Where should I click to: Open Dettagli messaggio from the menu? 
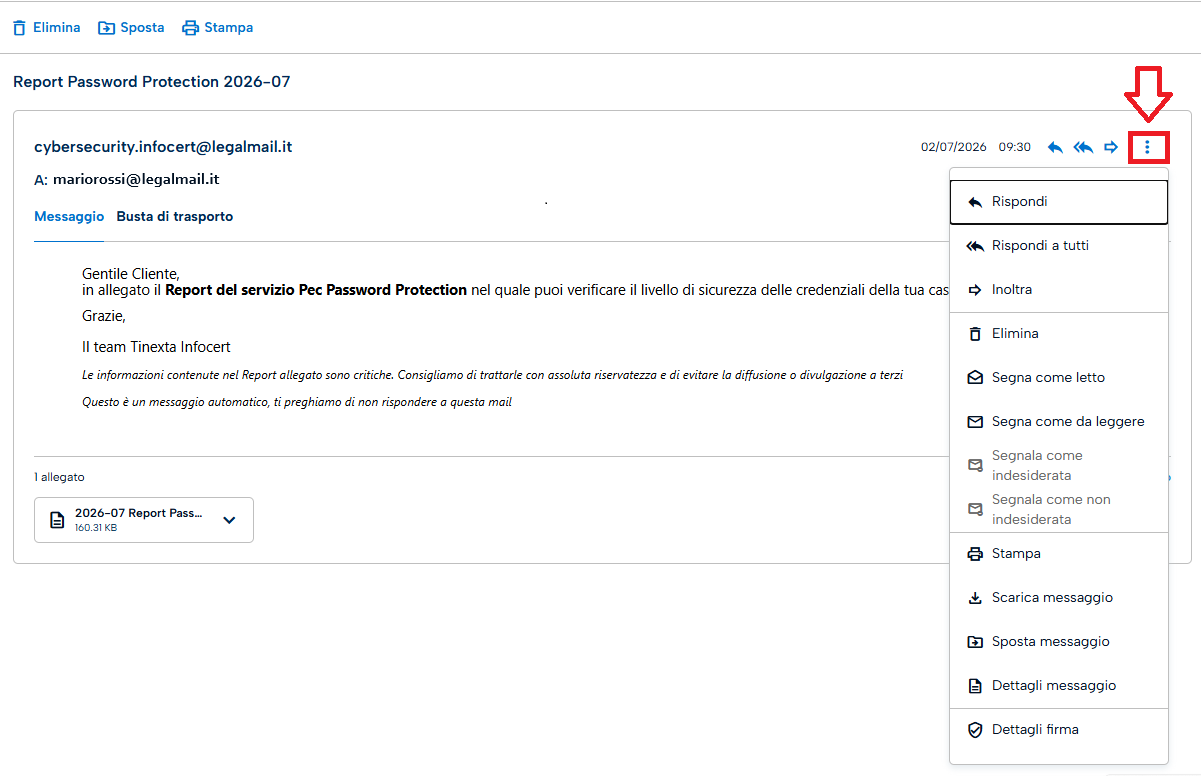pyautogui.click(x=1059, y=686)
